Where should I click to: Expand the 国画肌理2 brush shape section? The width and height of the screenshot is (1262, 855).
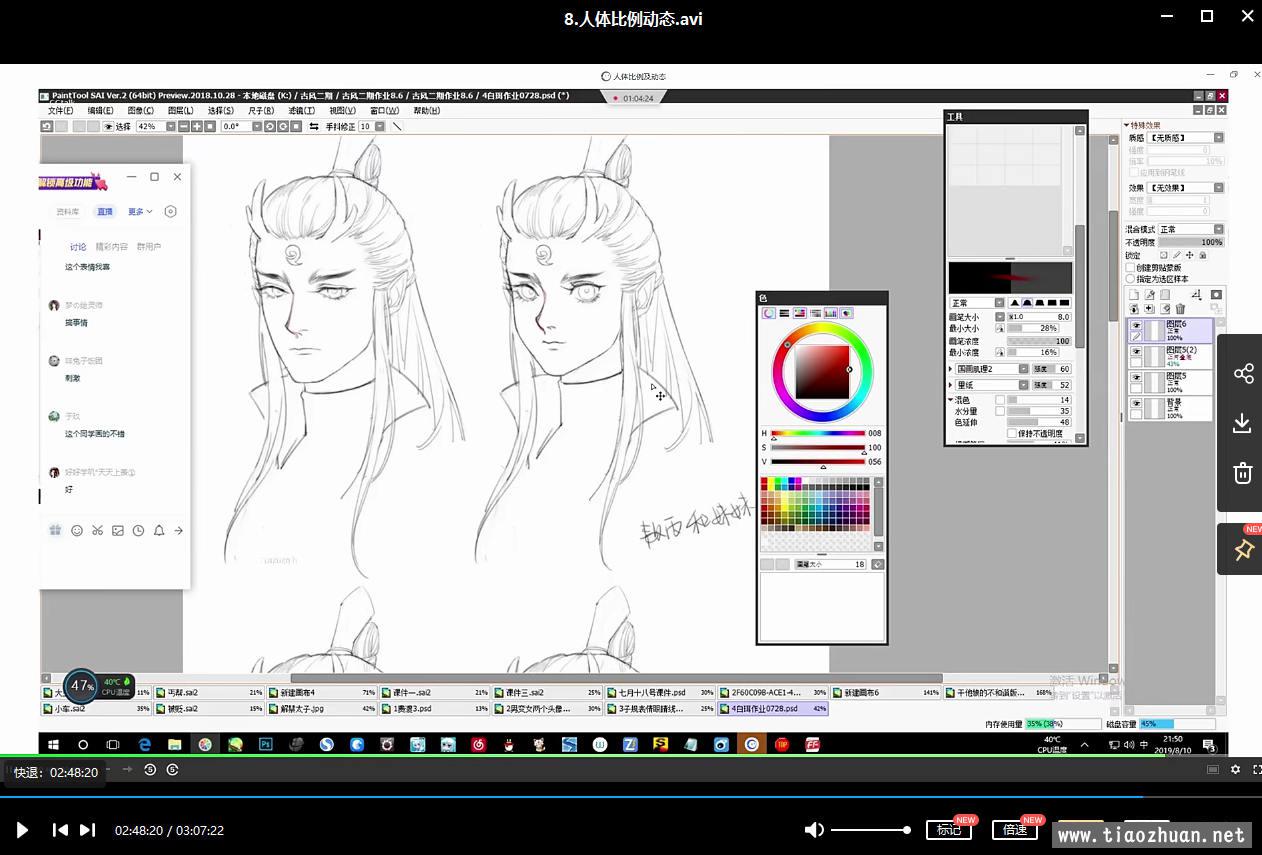tap(950, 369)
